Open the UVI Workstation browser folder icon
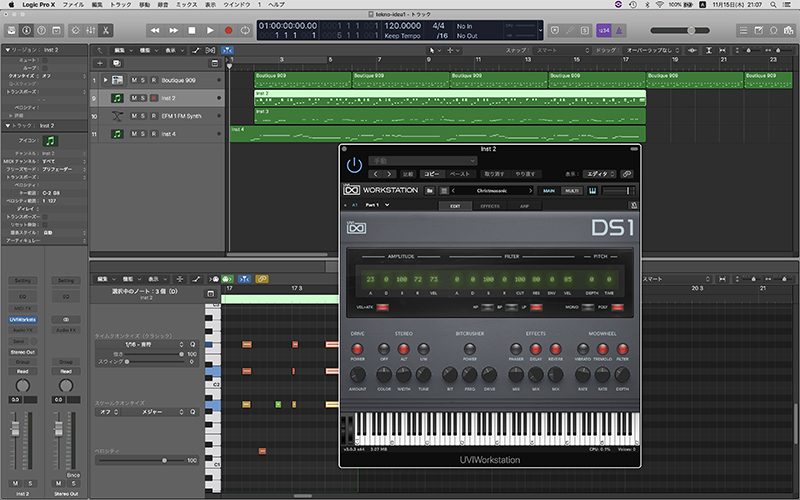800x500 pixels. coord(430,191)
